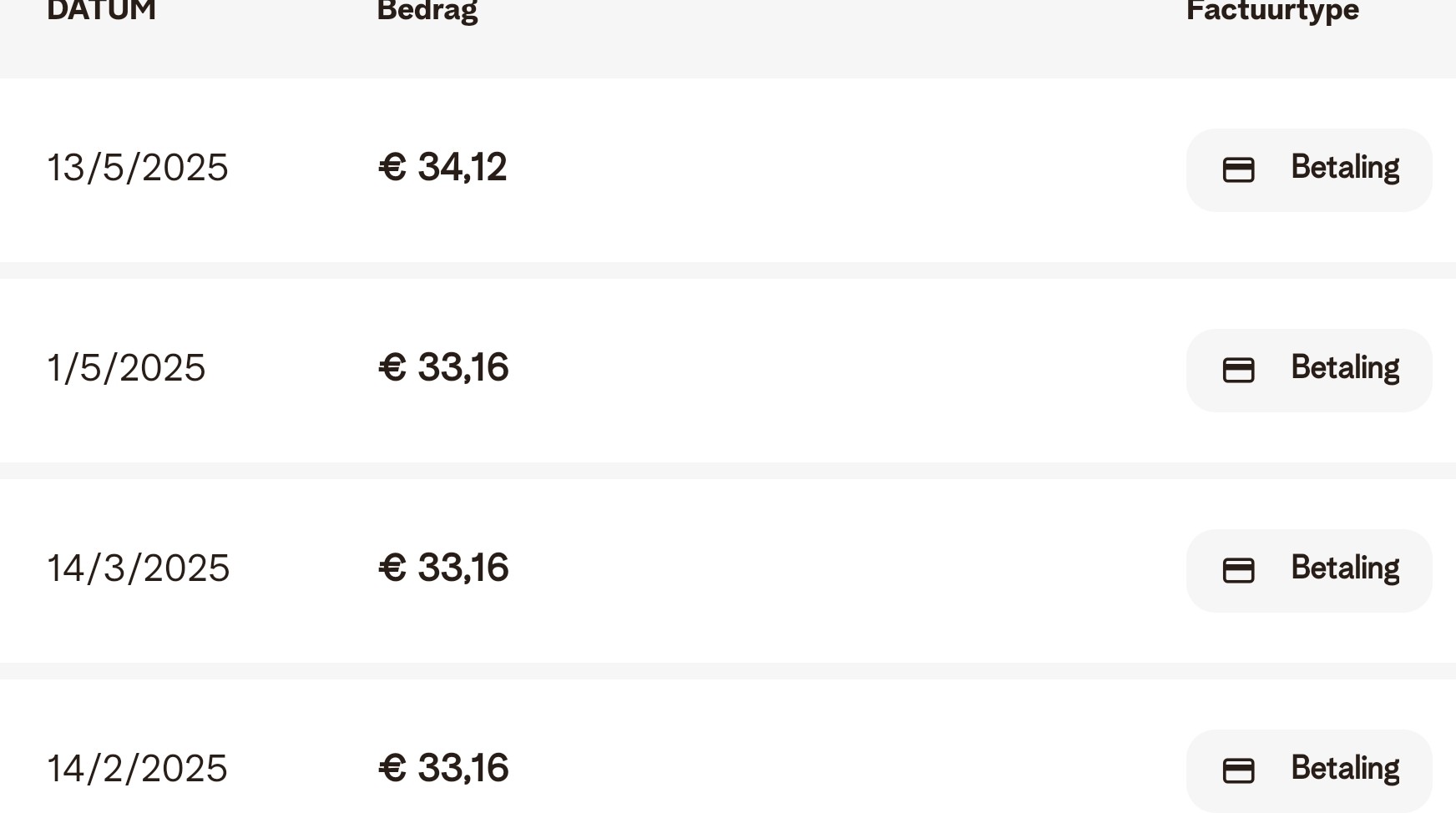Click the card icon in the 14/2/2025 row

1238,770
